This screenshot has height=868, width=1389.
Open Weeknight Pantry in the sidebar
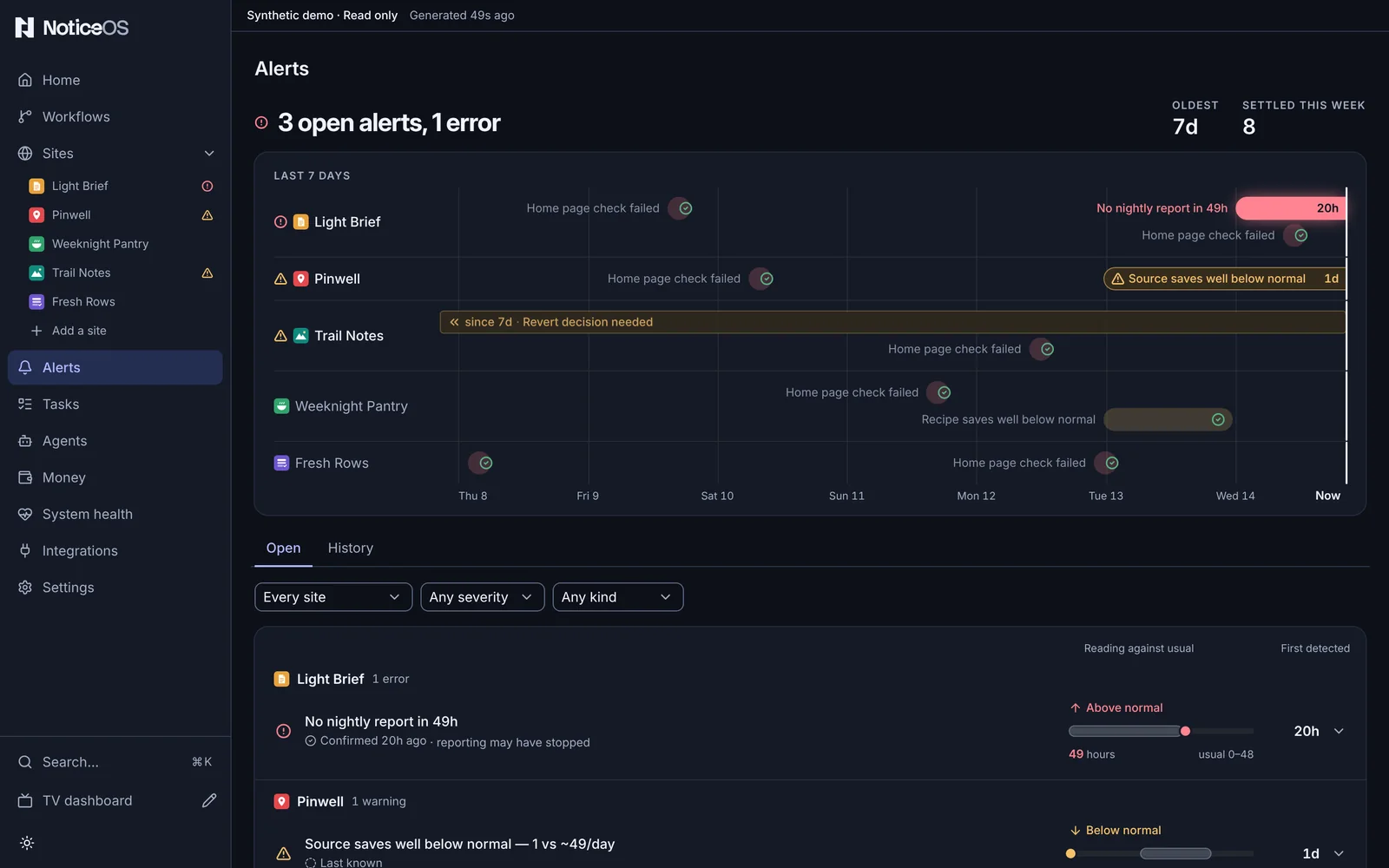pos(100,244)
